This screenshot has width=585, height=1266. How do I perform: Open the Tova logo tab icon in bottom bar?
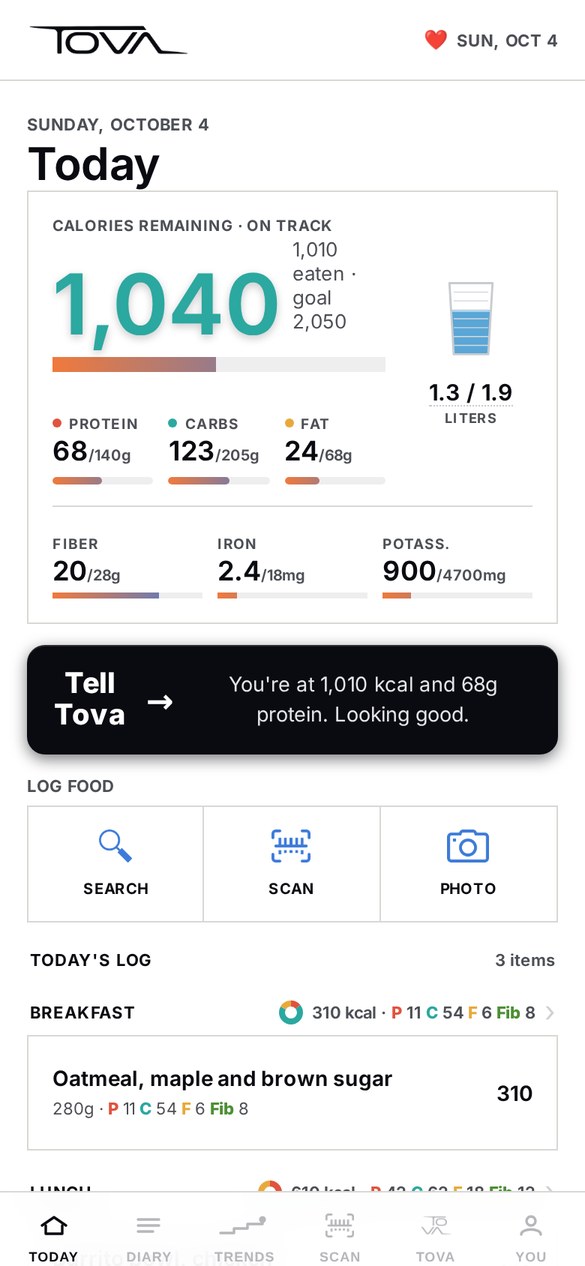[x=435, y=1225]
